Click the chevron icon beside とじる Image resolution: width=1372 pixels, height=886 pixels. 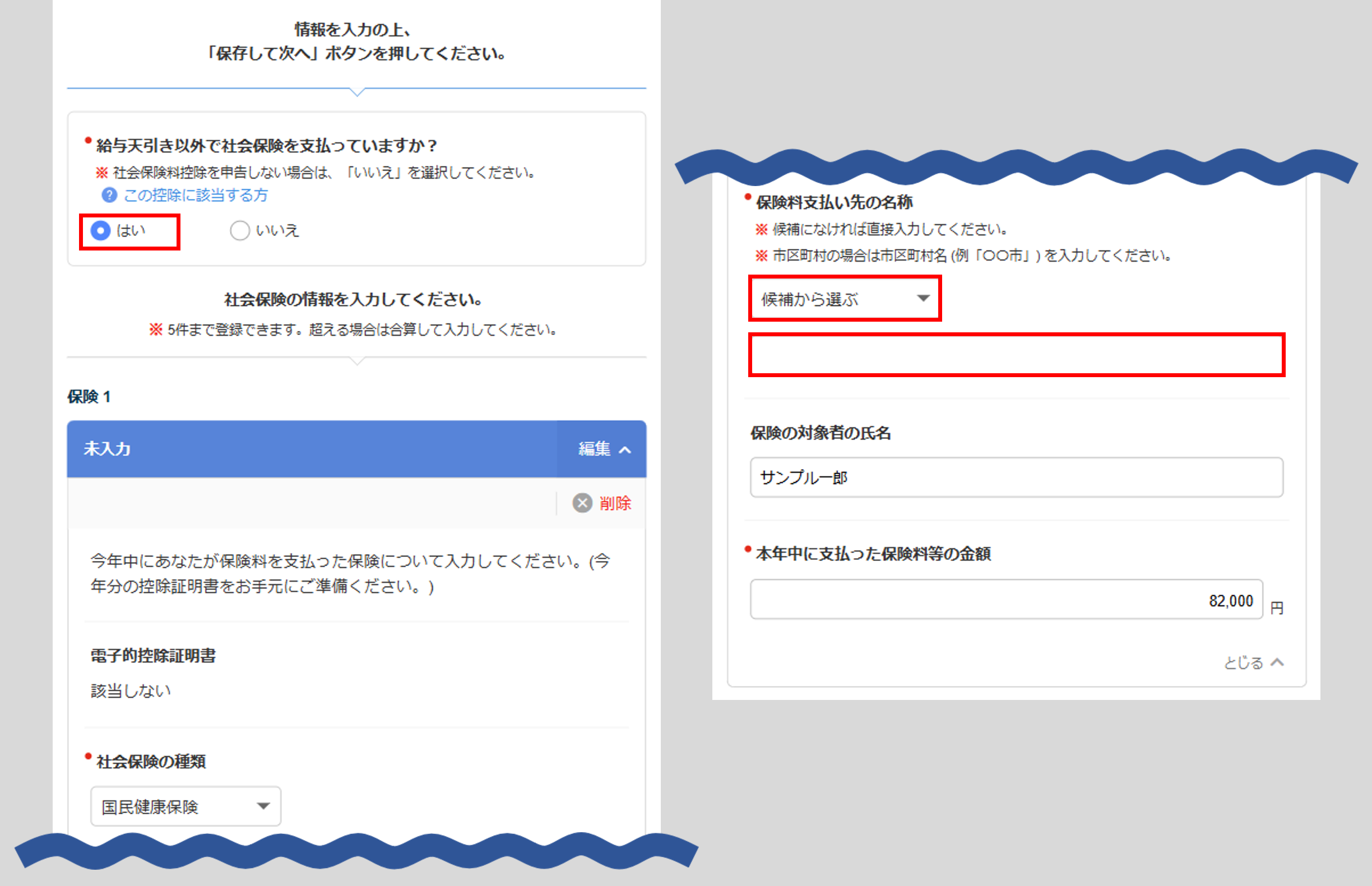[x=1277, y=662]
